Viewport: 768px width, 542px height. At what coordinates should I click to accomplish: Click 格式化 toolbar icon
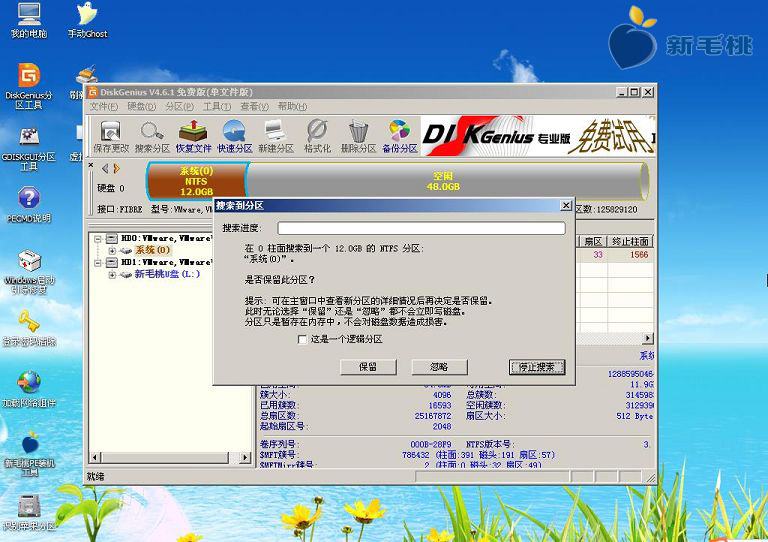pos(317,136)
